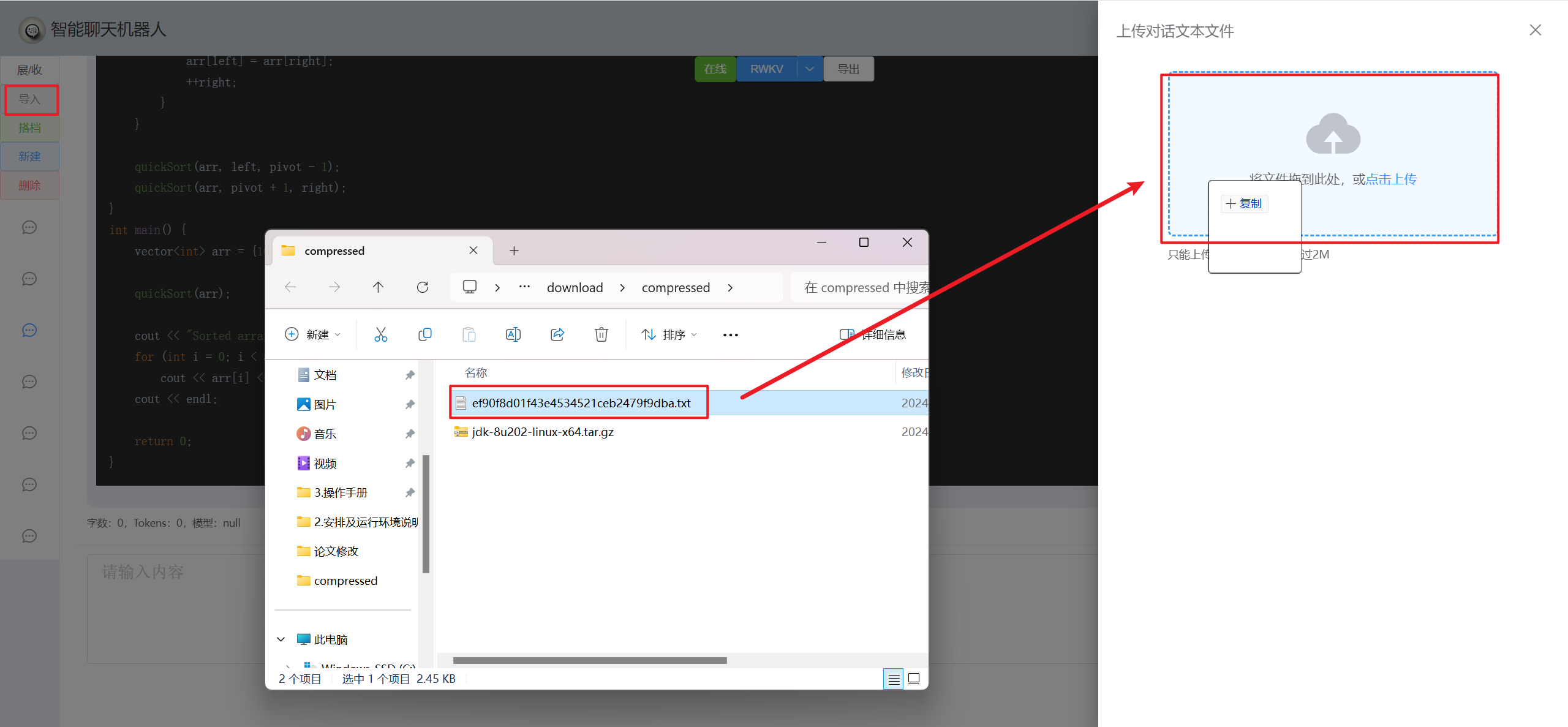Open the sixth chat bubble in sidebar
This screenshot has width=1568, height=727.
(x=29, y=485)
